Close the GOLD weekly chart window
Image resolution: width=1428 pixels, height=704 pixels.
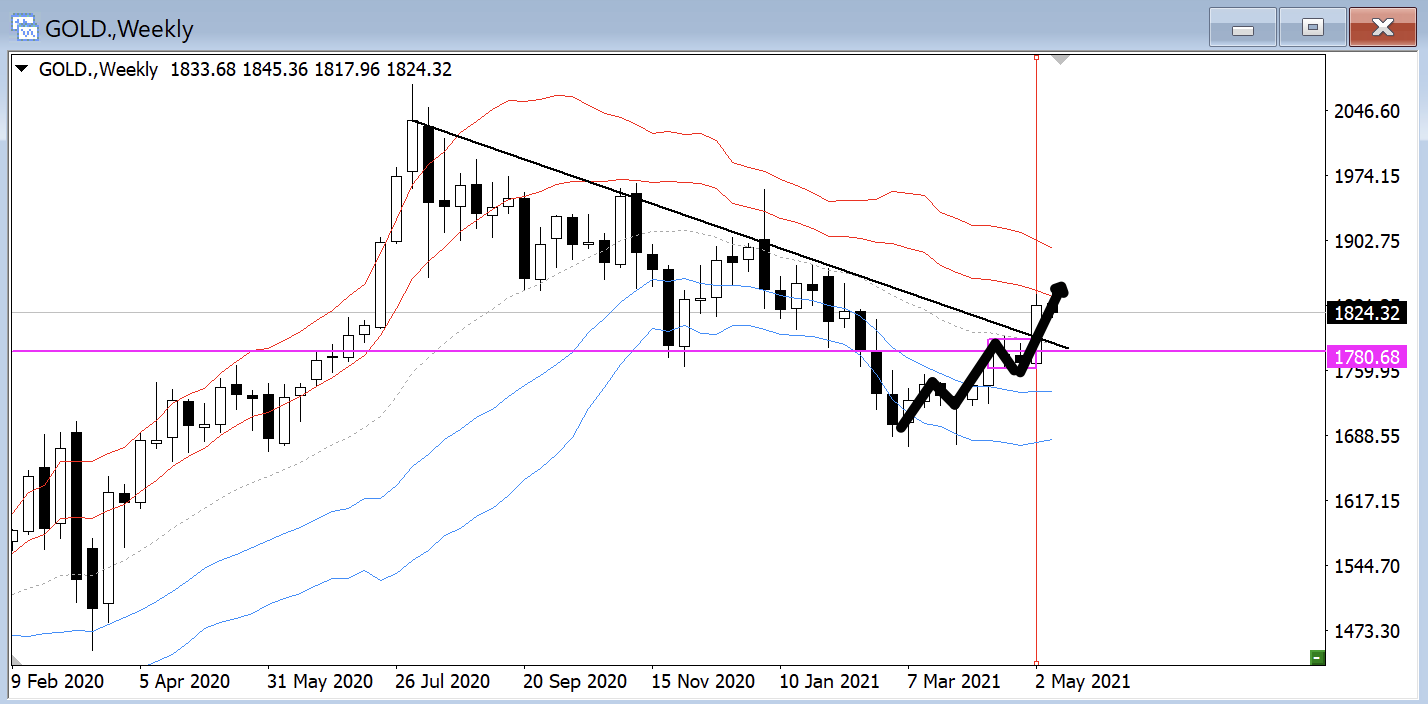[x=1383, y=28]
